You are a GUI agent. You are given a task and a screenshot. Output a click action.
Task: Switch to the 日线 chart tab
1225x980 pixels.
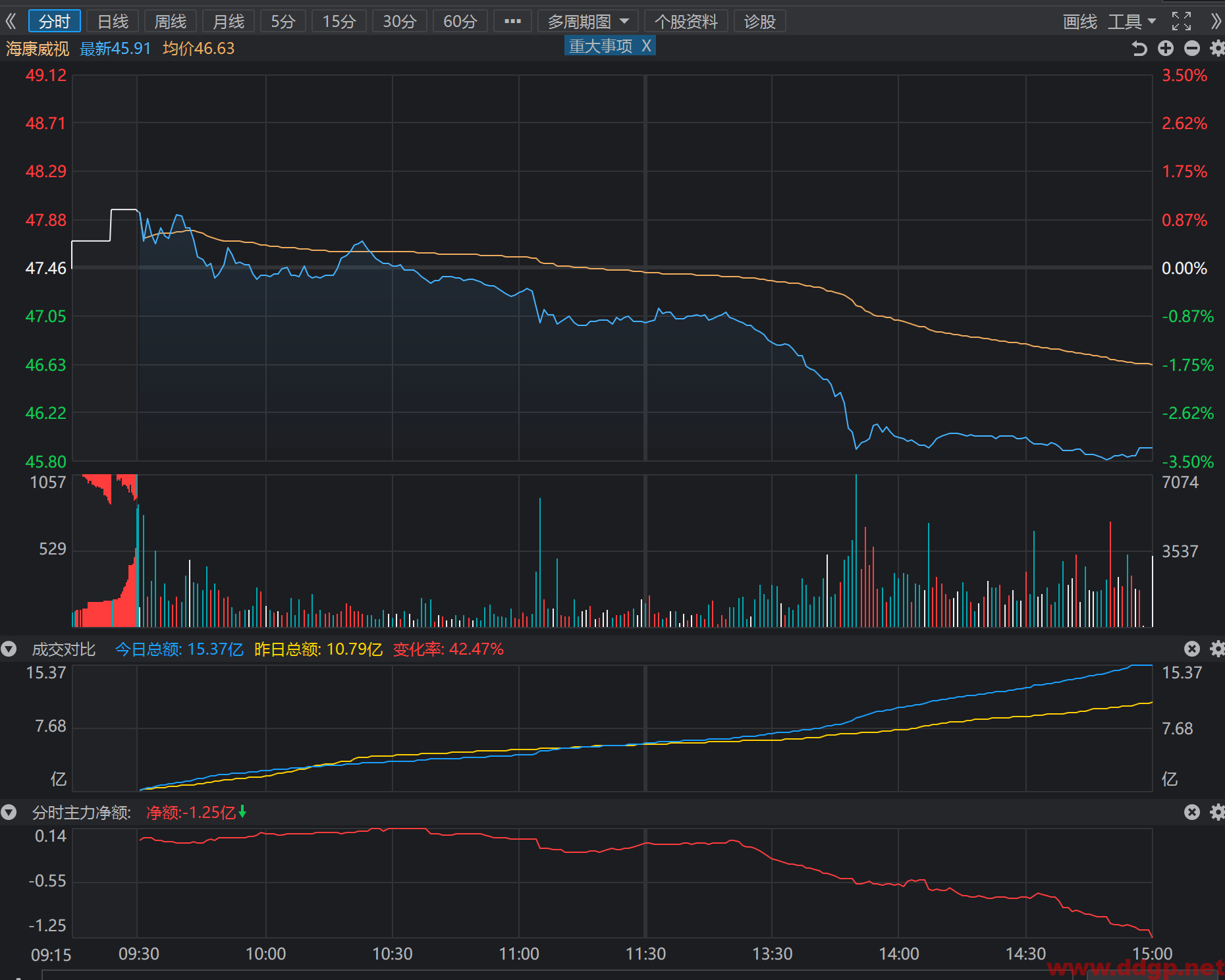[113, 21]
